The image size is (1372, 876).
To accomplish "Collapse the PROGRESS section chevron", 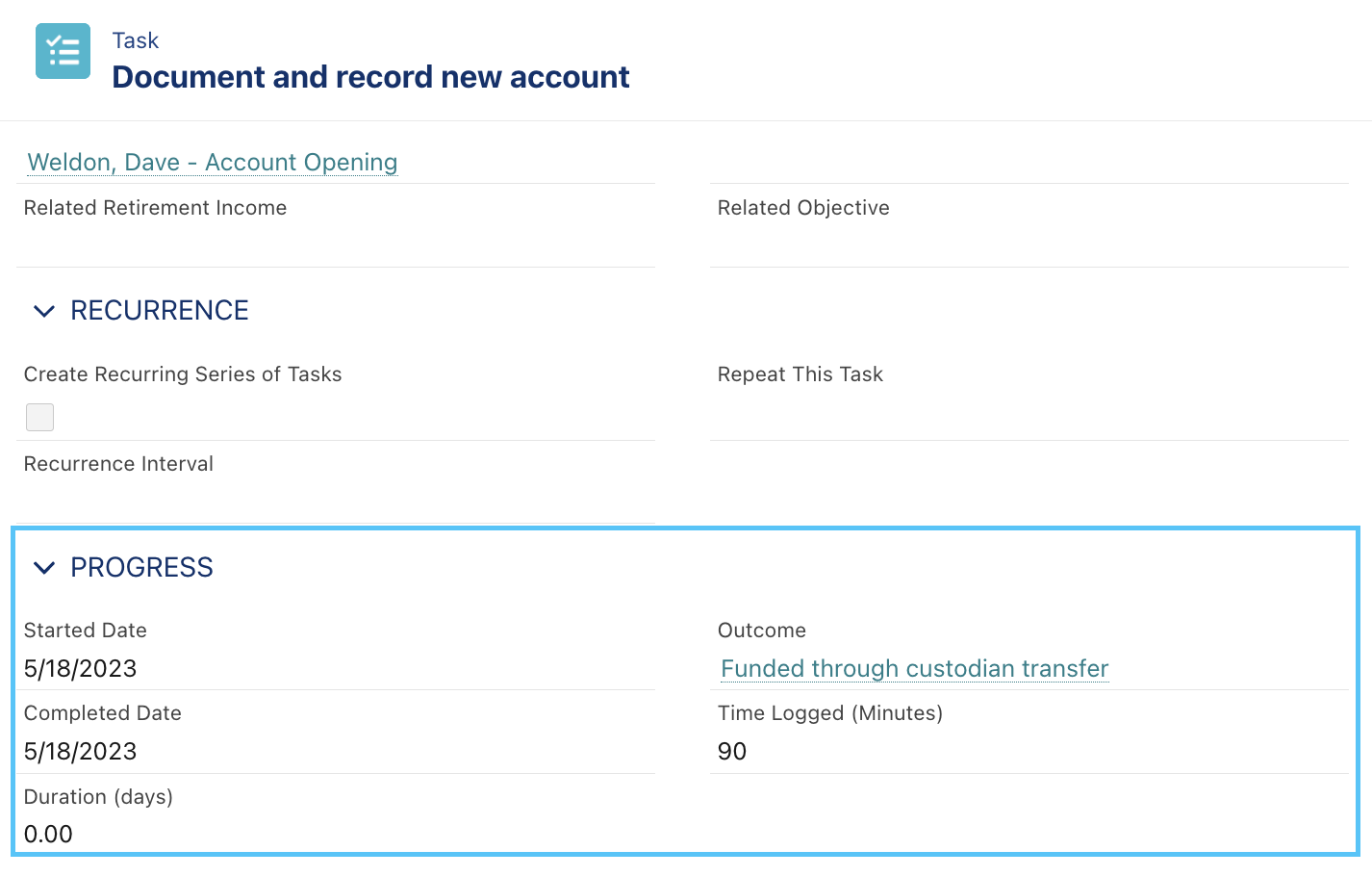I will (x=44, y=568).
